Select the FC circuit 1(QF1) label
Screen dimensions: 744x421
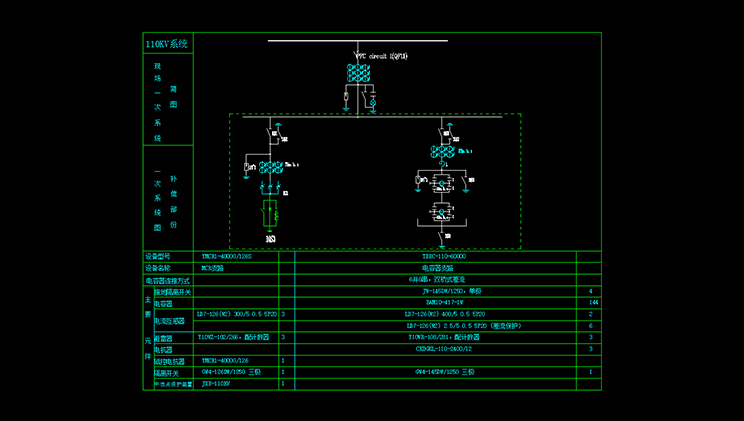[383, 57]
